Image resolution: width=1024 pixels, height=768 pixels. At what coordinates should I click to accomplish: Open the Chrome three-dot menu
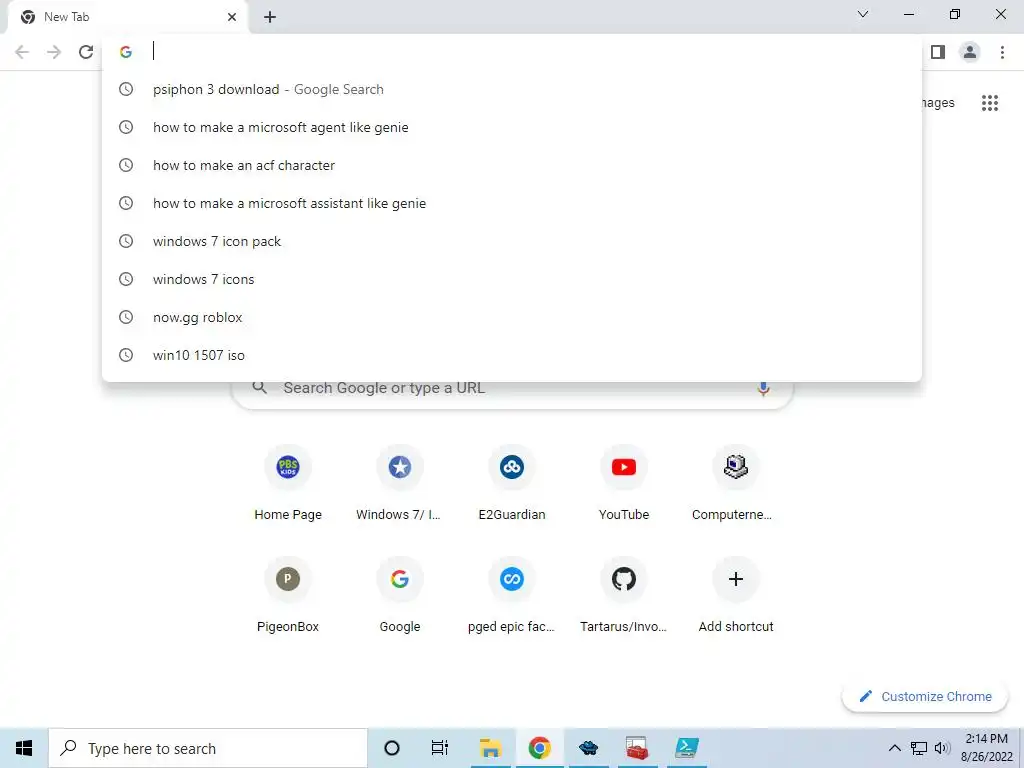click(x=1002, y=52)
